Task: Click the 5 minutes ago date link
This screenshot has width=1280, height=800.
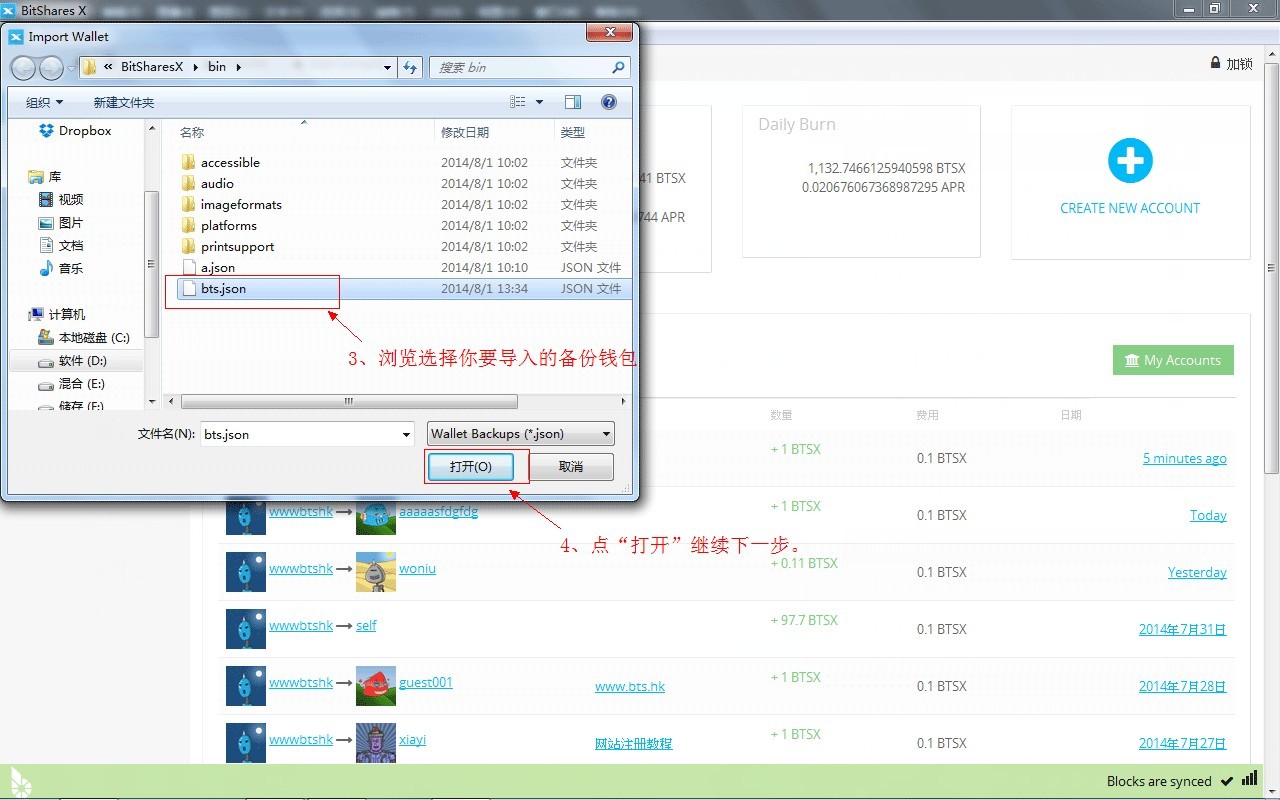Action: 1184,459
